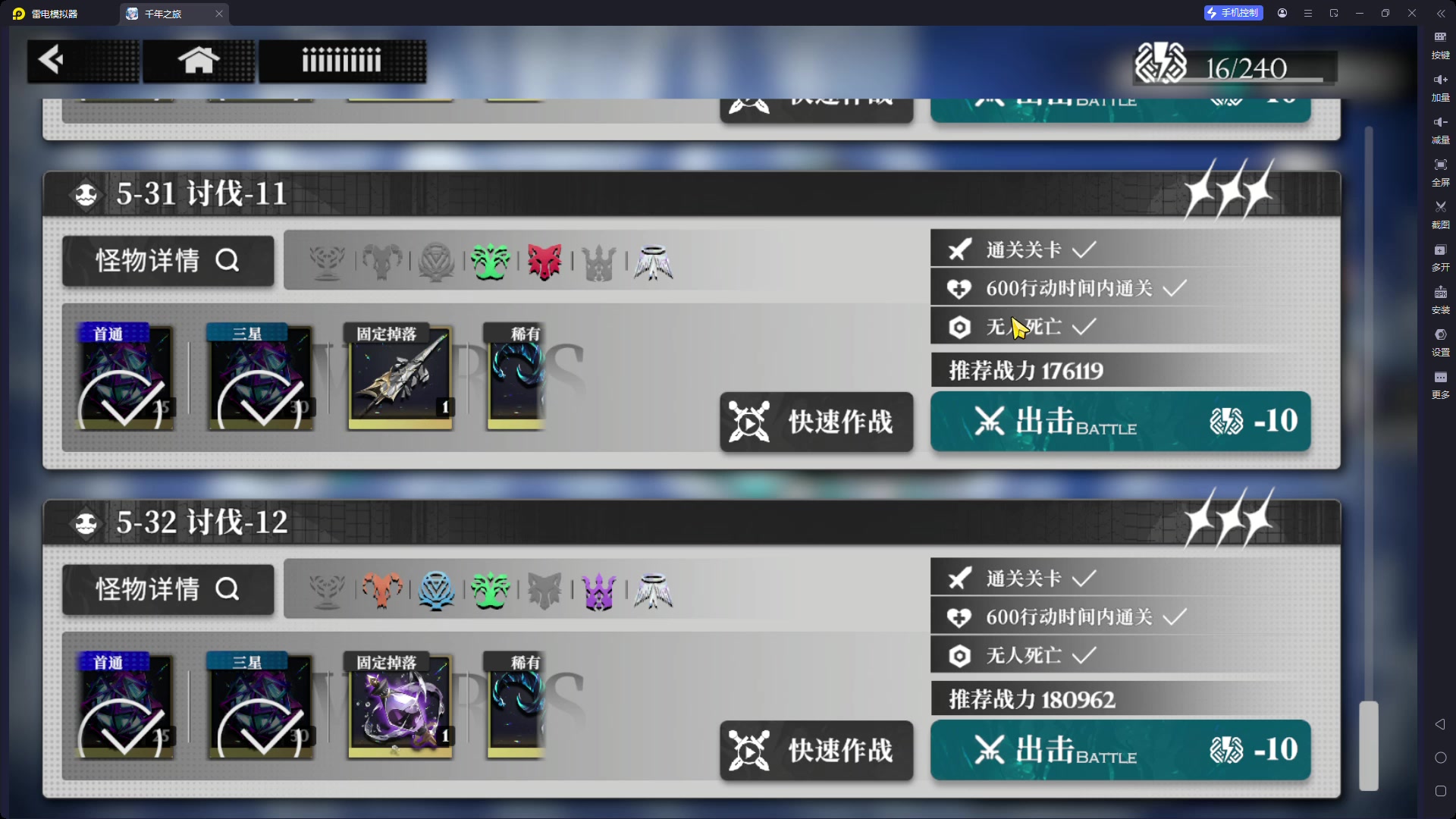Click the 手机控制 button in title bar
Screen dimensions: 1456x819
click(x=1233, y=13)
